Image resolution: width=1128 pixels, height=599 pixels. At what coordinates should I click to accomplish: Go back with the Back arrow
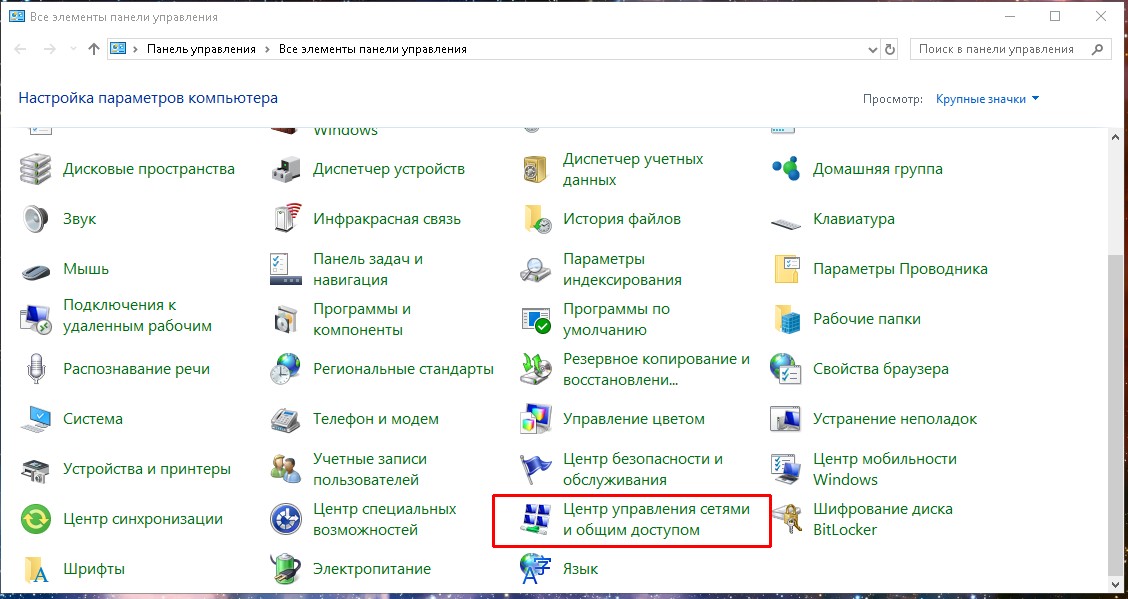[20, 49]
